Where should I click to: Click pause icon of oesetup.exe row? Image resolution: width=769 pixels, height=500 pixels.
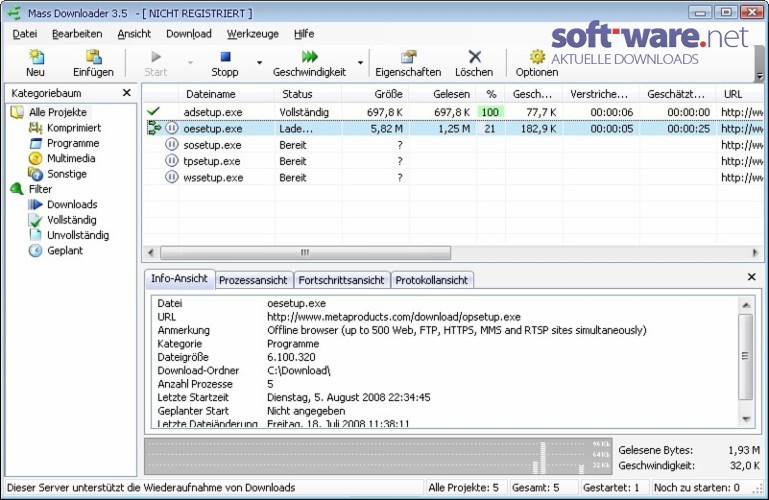(171, 128)
